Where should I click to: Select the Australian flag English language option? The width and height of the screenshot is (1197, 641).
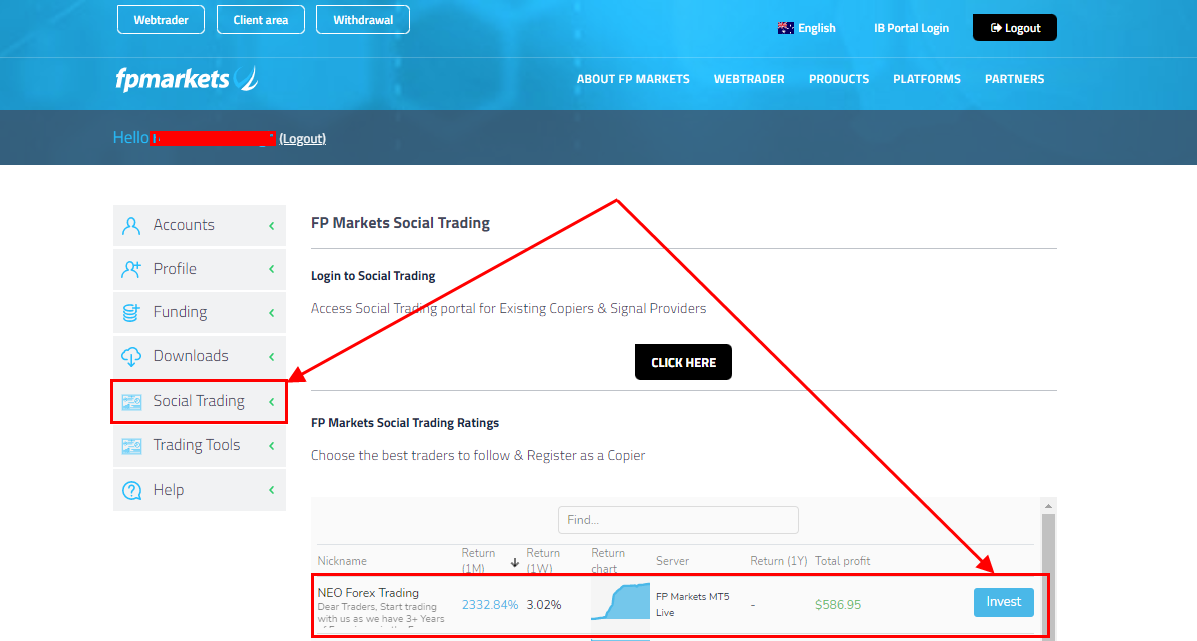tap(806, 28)
